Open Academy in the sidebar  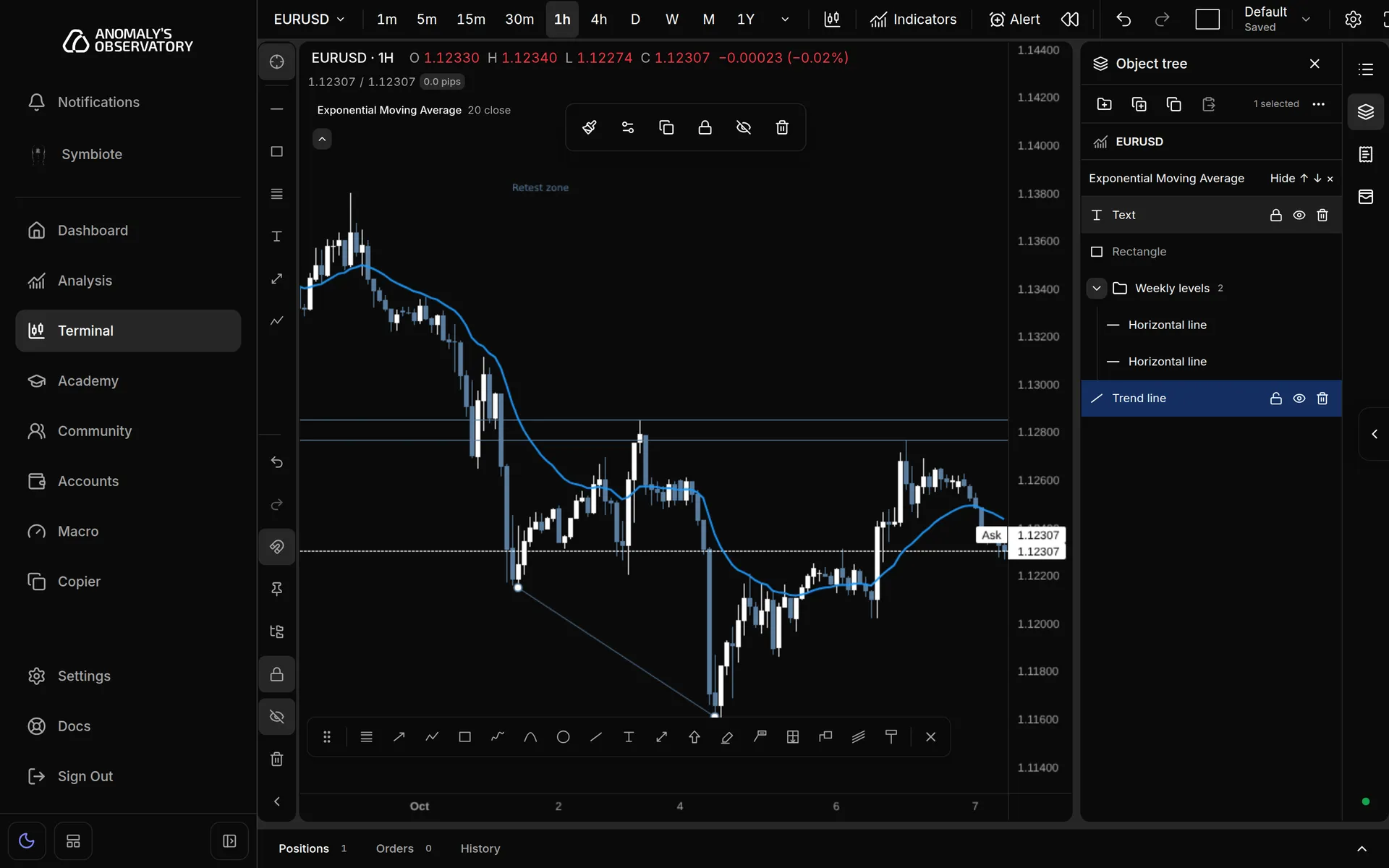point(128,381)
